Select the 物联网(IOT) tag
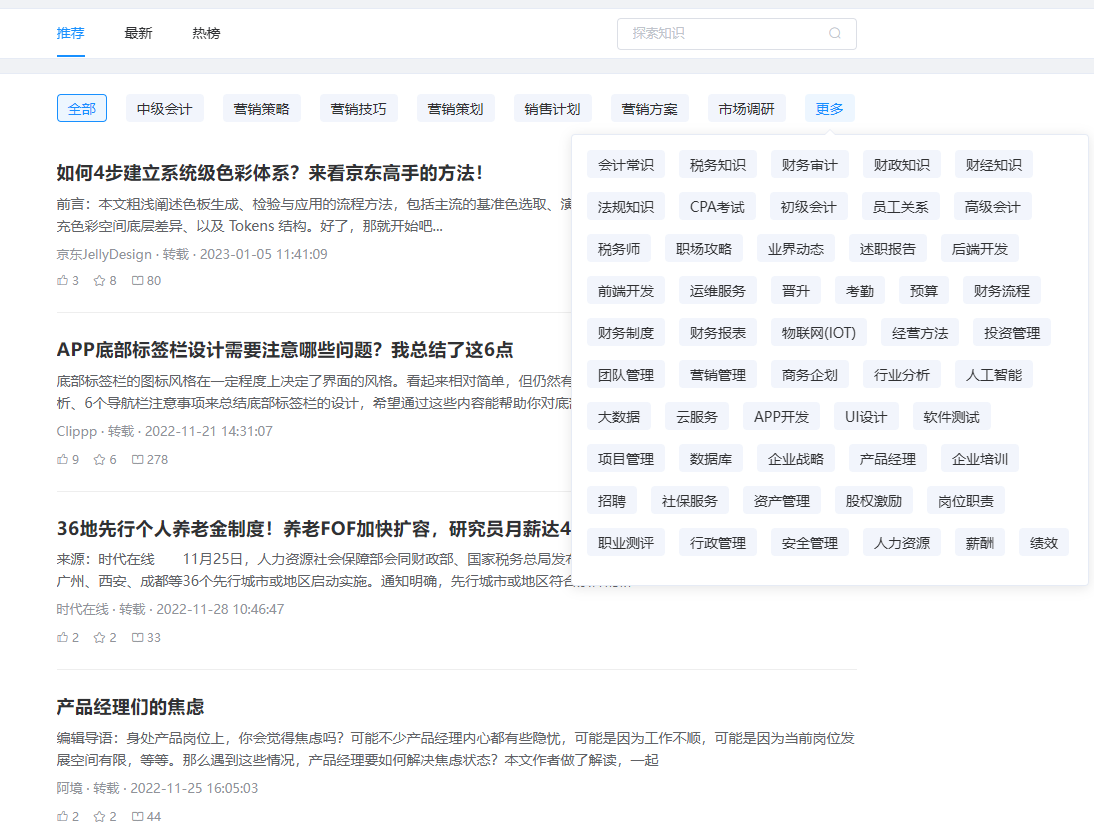 click(819, 333)
